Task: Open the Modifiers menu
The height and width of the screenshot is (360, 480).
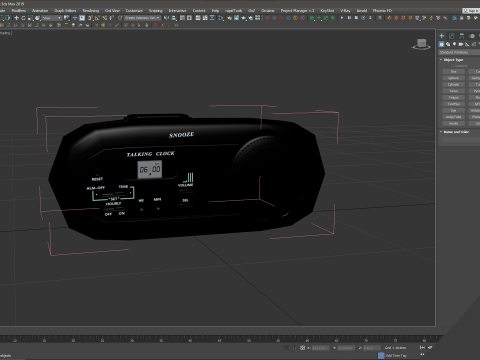Action: [x=19, y=11]
